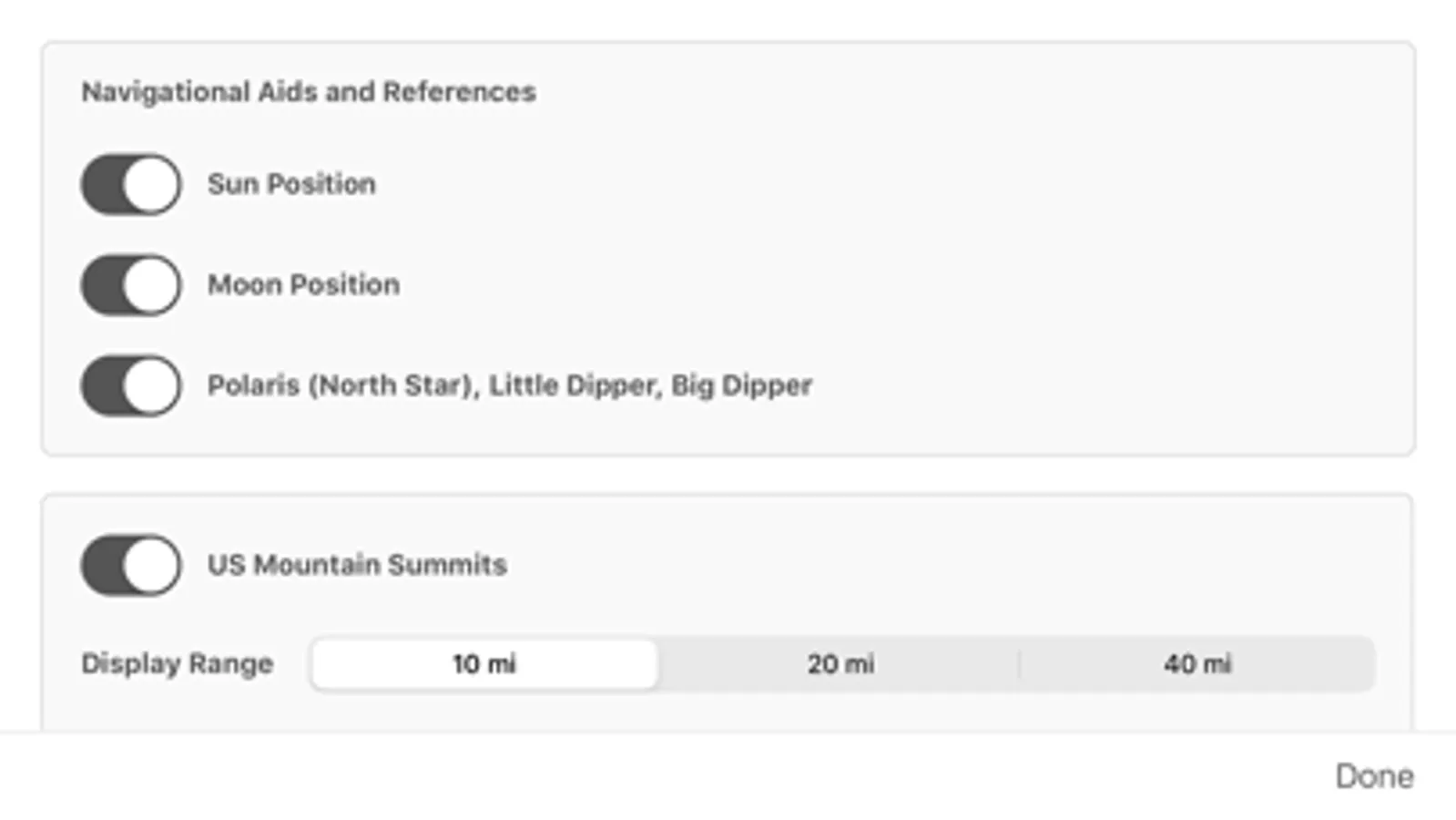Click the divider between 20 mi and 40 mi

pos(1019,664)
